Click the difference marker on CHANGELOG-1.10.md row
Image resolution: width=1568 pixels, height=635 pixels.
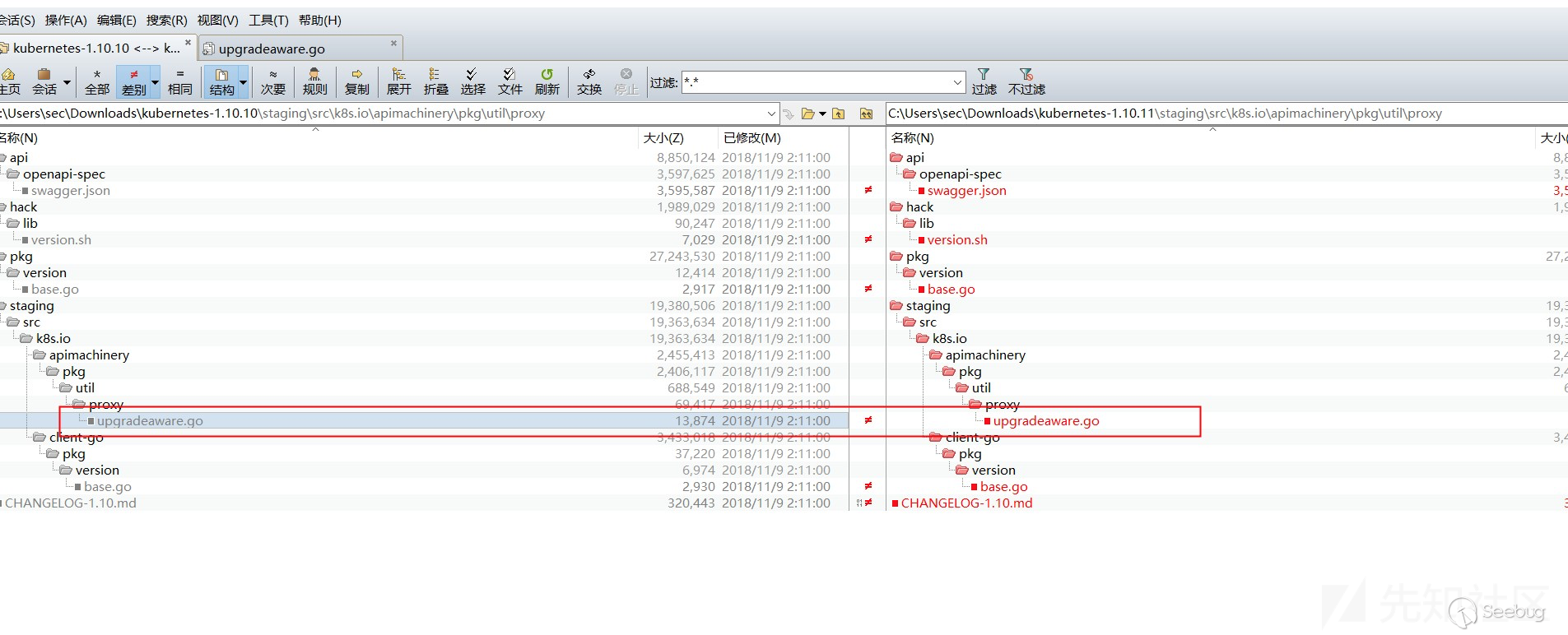pyautogui.click(x=865, y=503)
